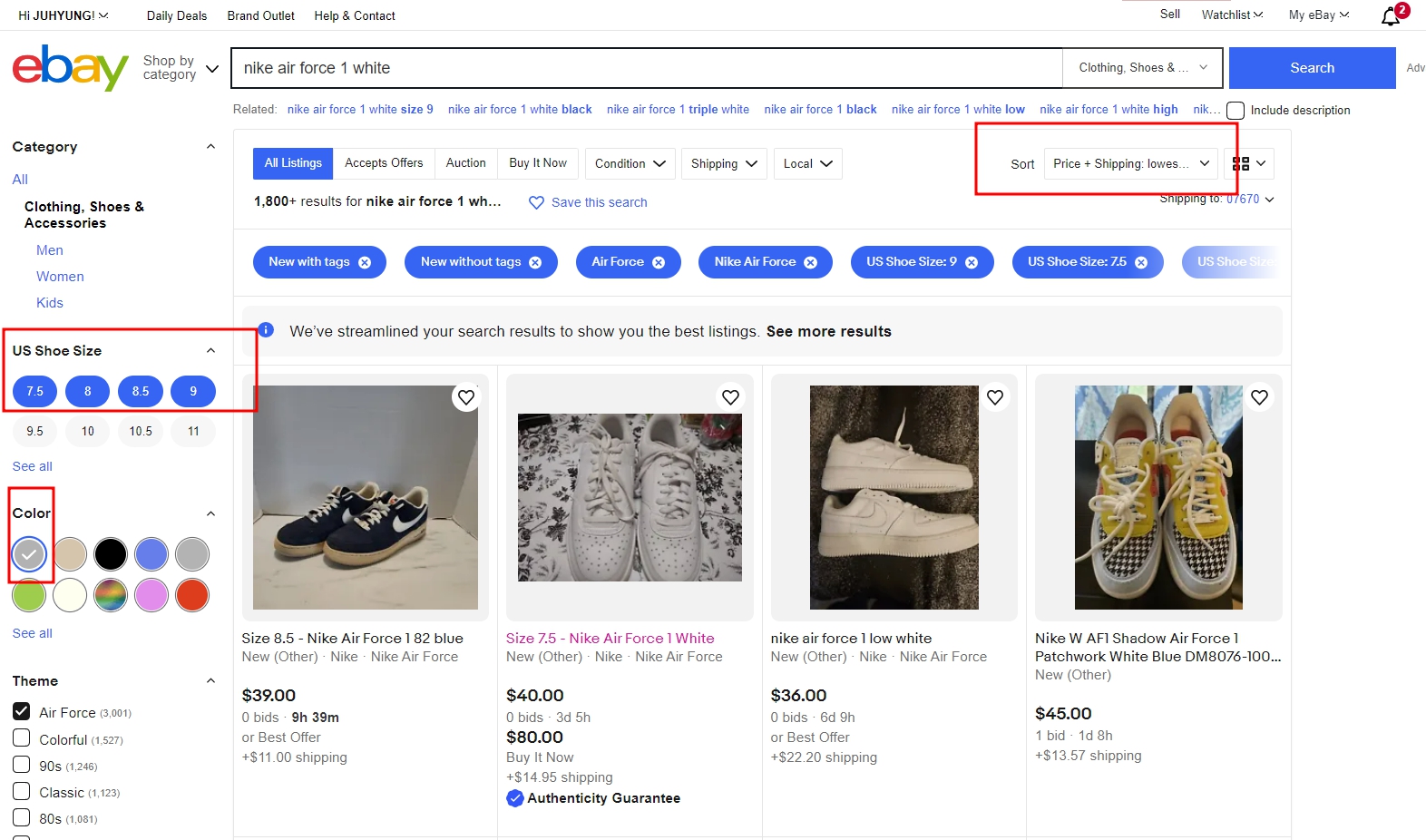Viewport: 1426px width, 840px height.
Task: Select the Auction tab
Action: [465, 163]
